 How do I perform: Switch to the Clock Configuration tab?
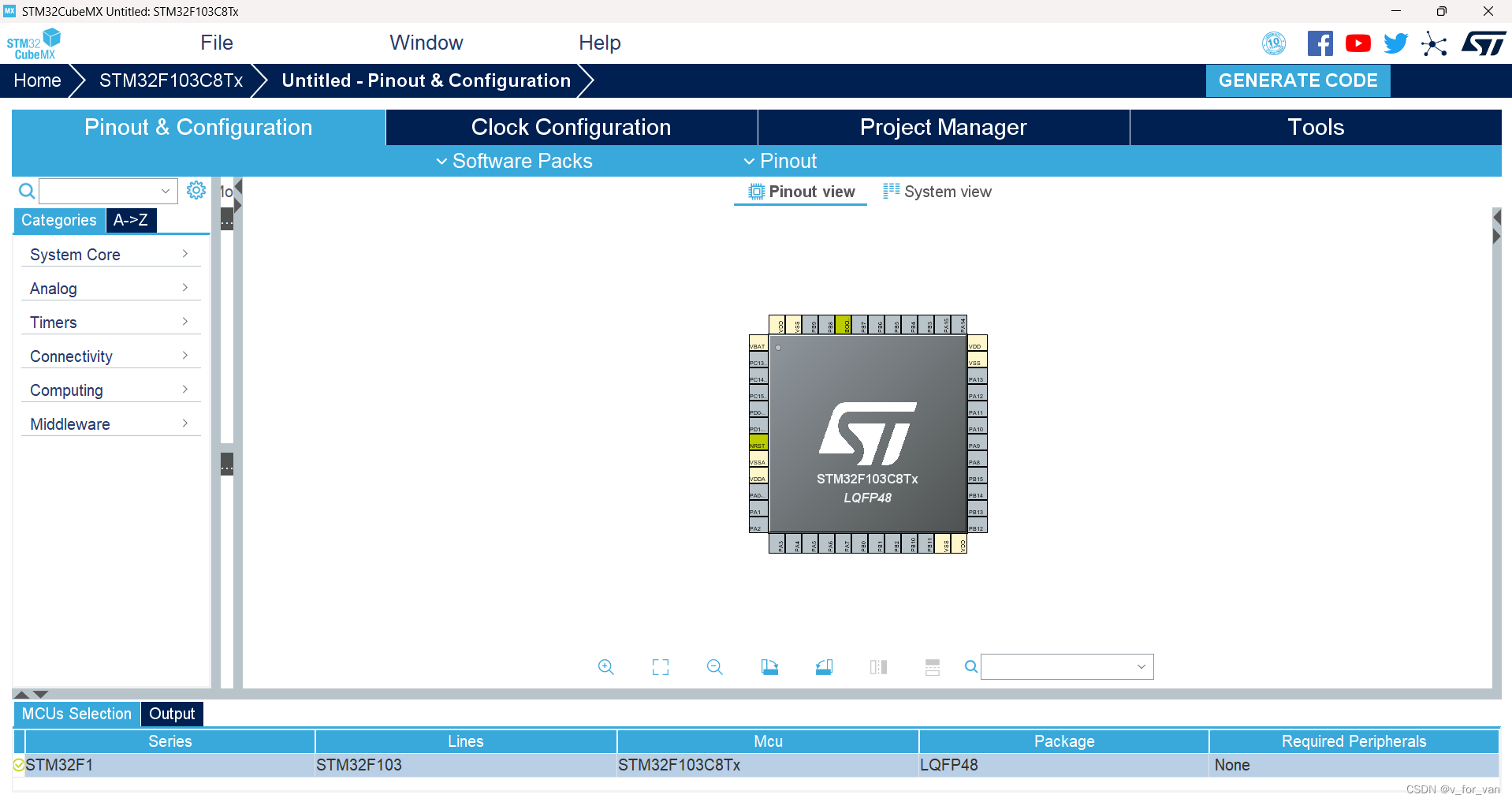click(x=572, y=127)
